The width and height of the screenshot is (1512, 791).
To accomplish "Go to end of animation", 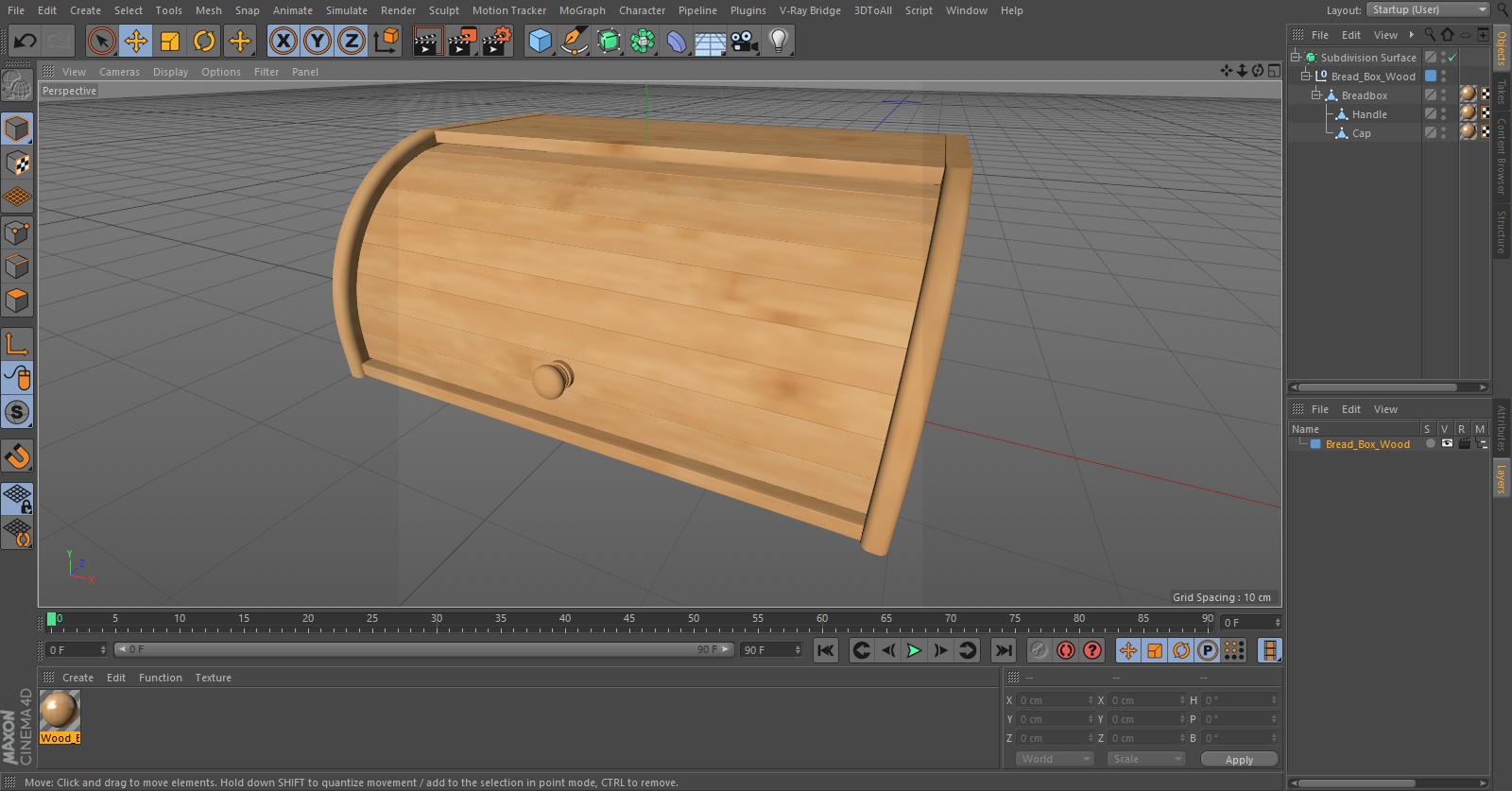I will tap(1004, 650).
